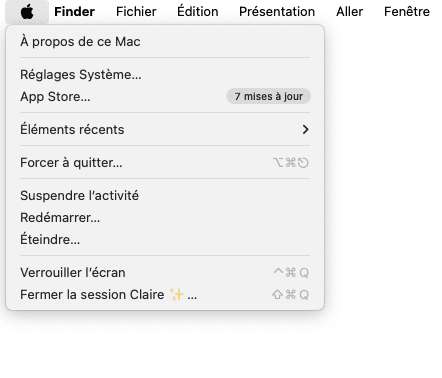This screenshot has height=378, width=442.
Task: Choose Forcer à quitter
Action: [x=165, y=163]
